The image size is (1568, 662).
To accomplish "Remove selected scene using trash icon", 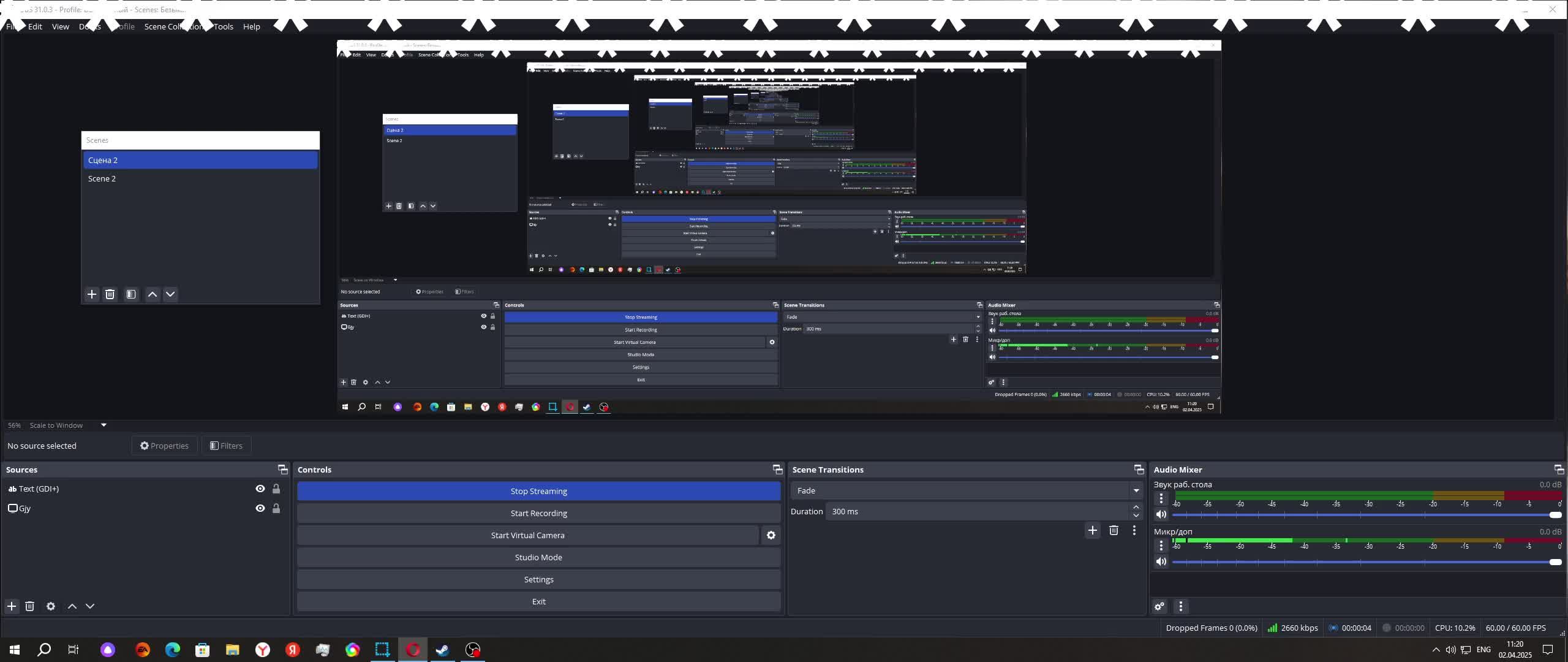I will click(x=110, y=294).
